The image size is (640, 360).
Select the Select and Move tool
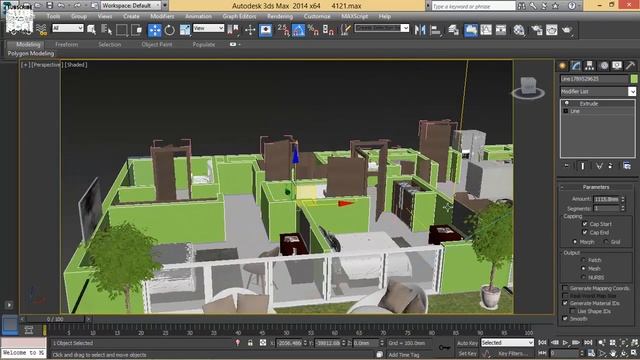[155, 30]
